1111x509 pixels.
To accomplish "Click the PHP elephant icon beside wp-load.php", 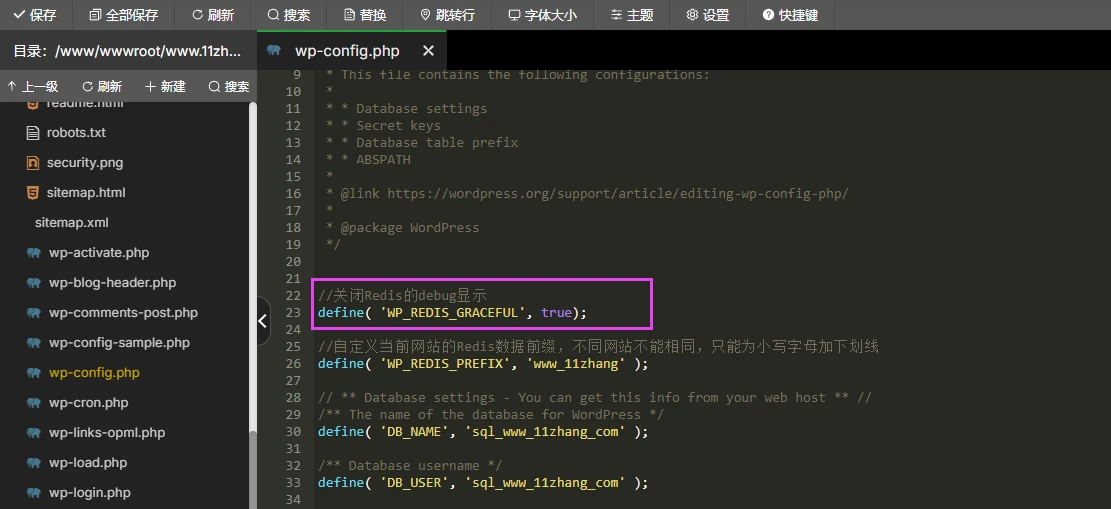I will [x=33, y=463].
